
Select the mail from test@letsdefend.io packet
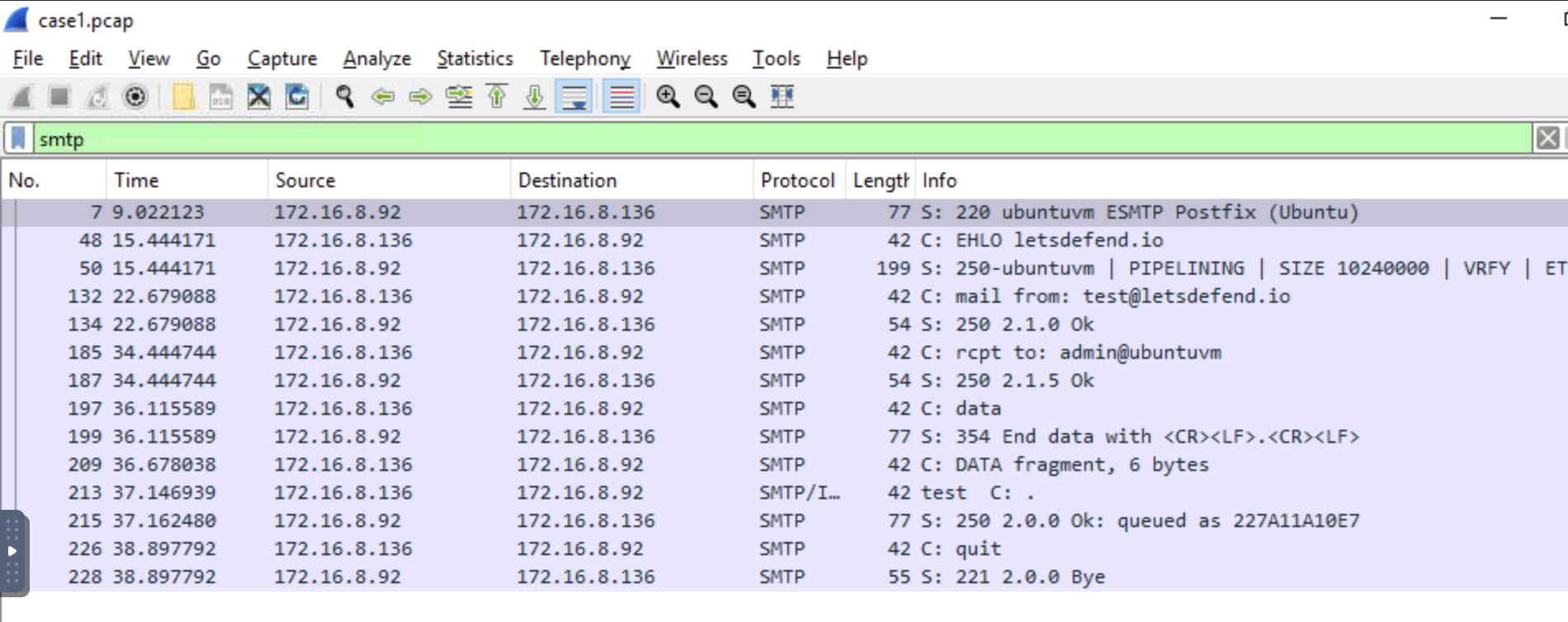[x=784, y=296]
